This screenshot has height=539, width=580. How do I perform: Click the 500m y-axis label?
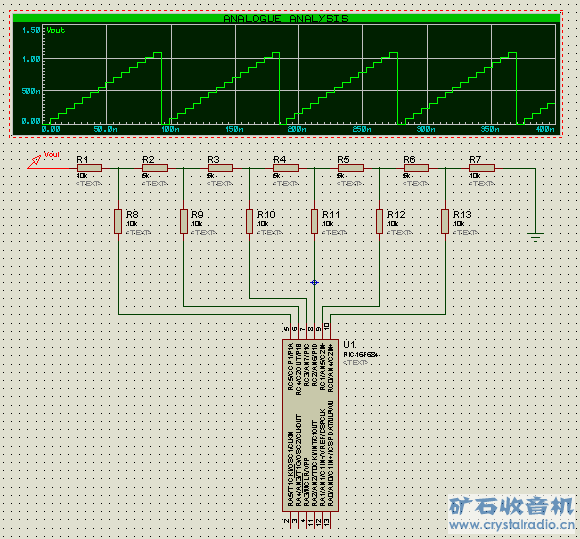[31, 91]
